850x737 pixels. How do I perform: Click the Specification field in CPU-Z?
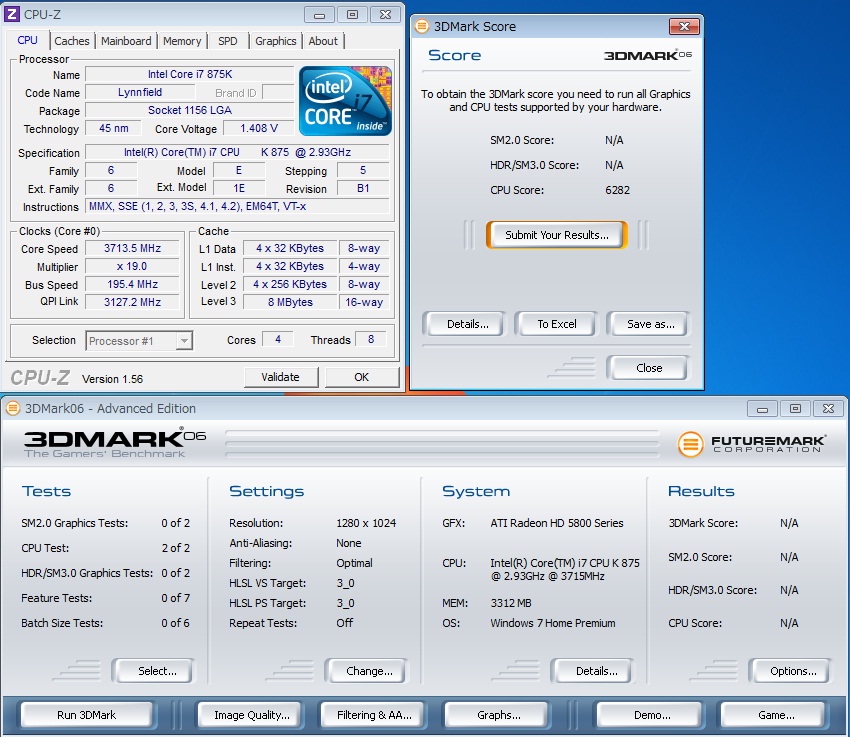[237, 153]
